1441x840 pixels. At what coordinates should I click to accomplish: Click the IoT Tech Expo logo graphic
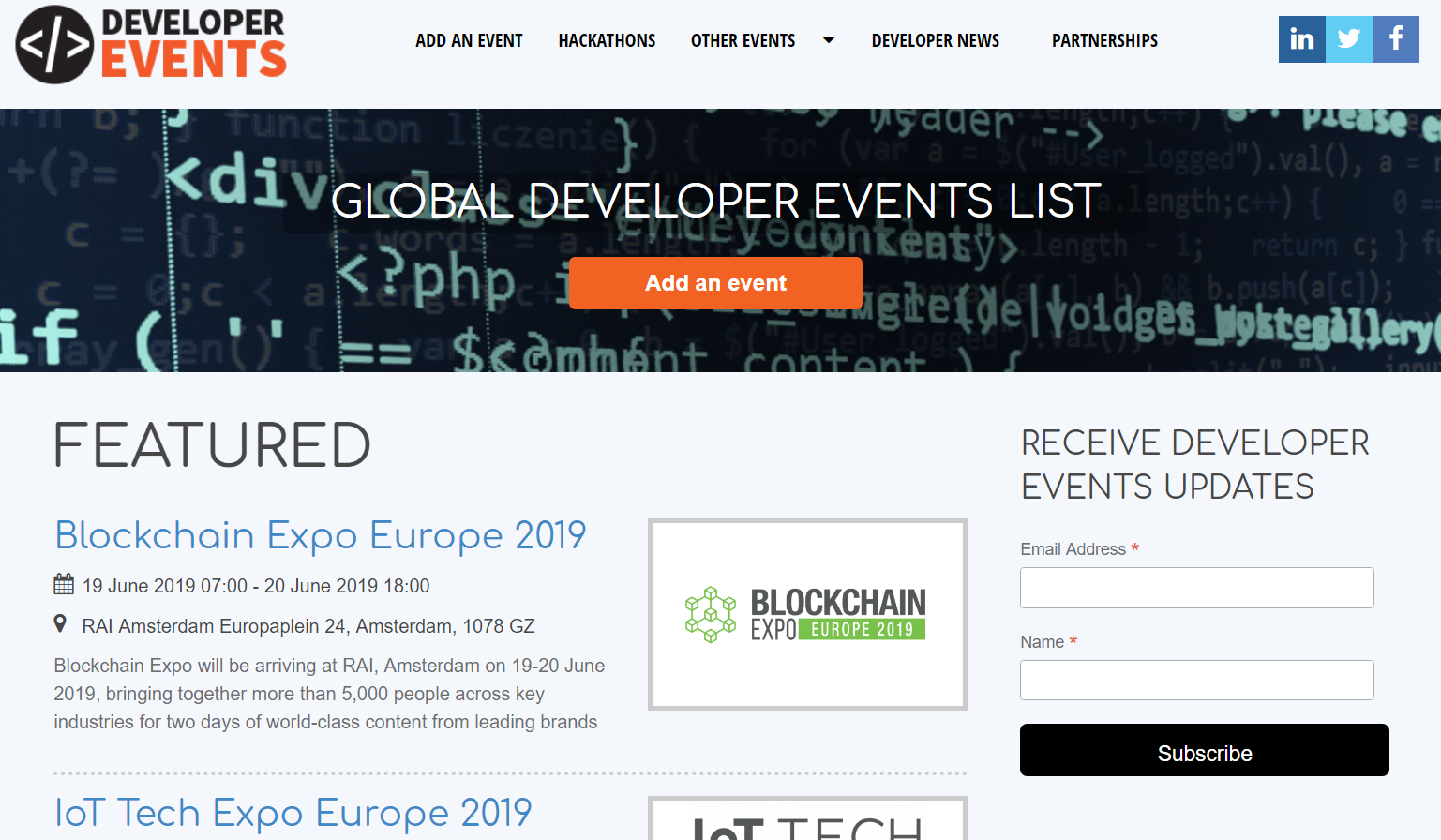806,825
